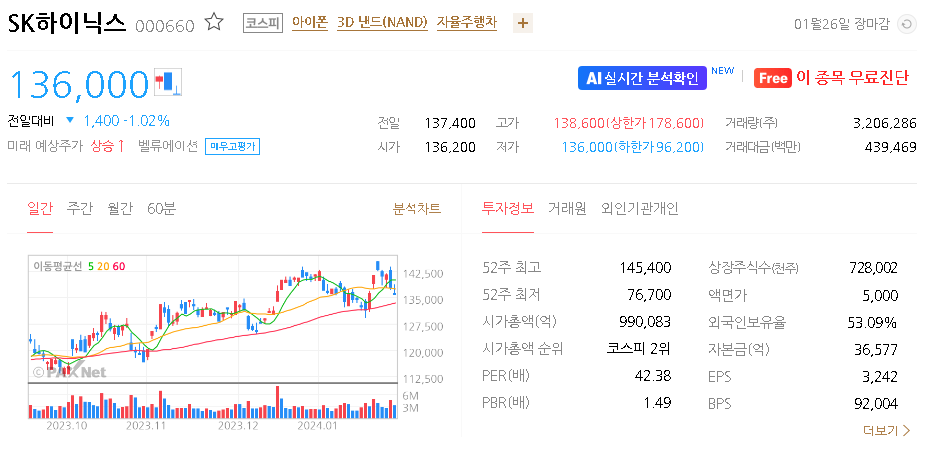The width and height of the screenshot is (928, 450).
Task: Click the SK하이닉스 stock name title
Action: [67, 23]
